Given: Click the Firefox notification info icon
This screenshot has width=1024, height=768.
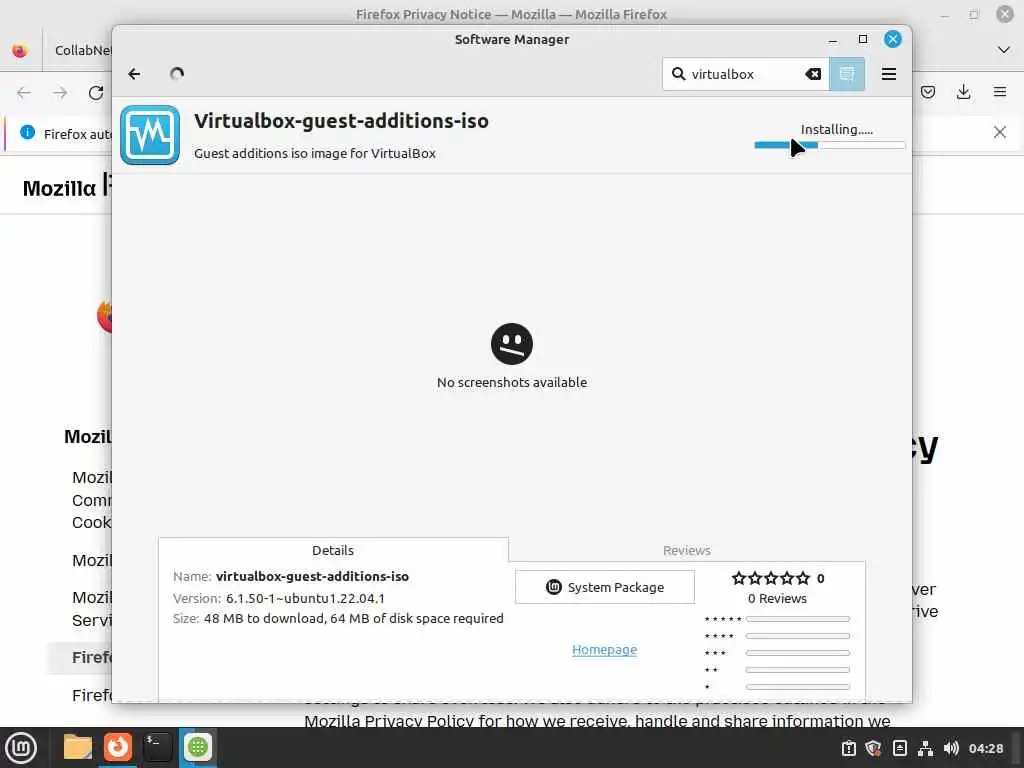Looking at the screenshot, I should click(x=27, y=133).
